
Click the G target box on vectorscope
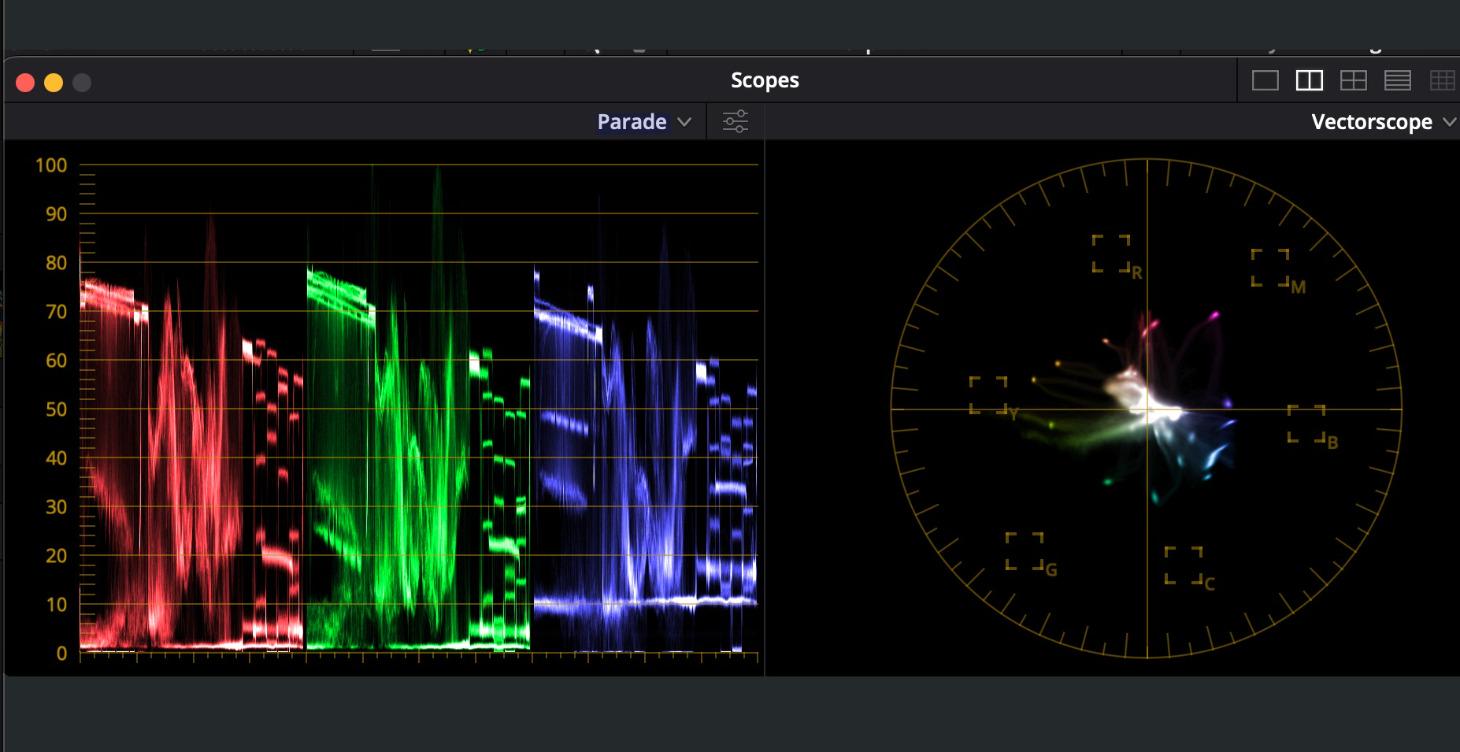pyautogui.click(x=1025, y=551)
